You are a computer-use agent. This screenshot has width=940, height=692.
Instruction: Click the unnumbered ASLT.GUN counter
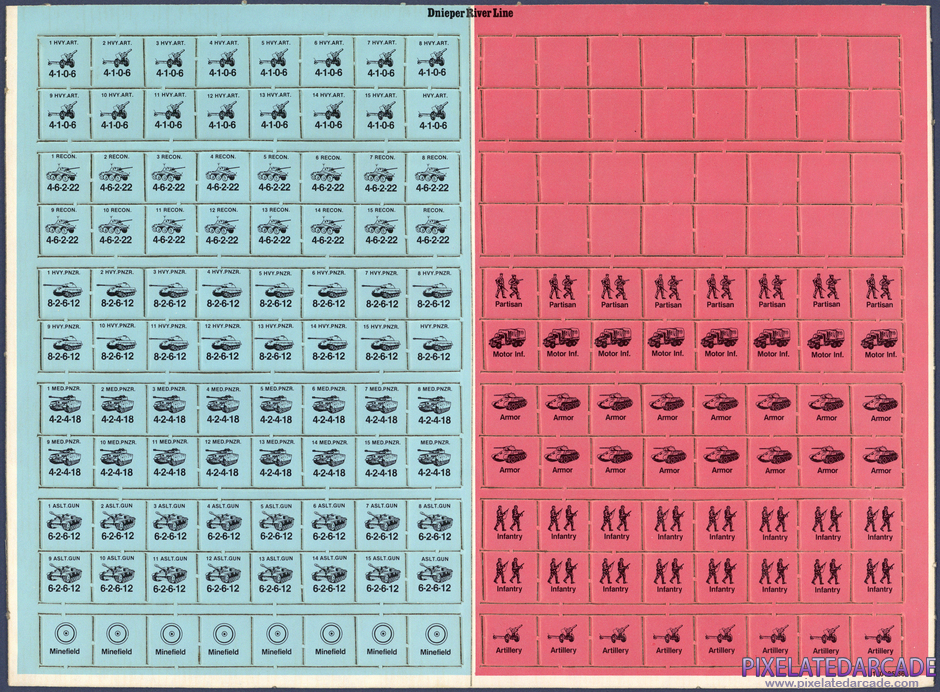point(433,577)
